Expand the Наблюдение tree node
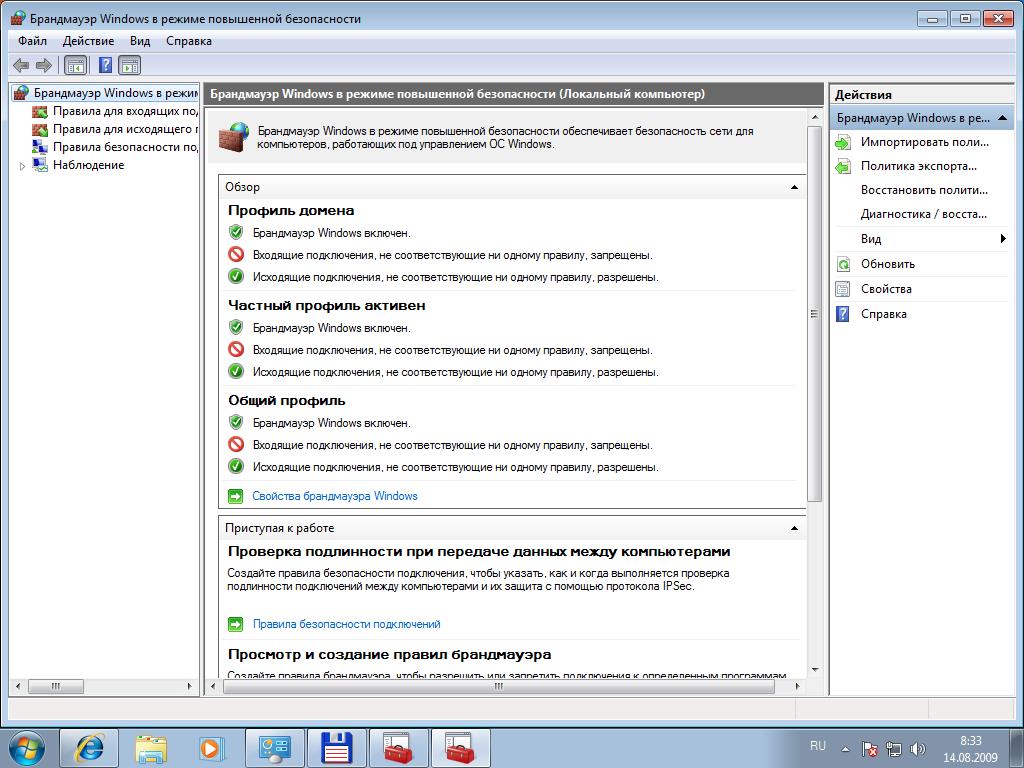 tap(22, 166)
